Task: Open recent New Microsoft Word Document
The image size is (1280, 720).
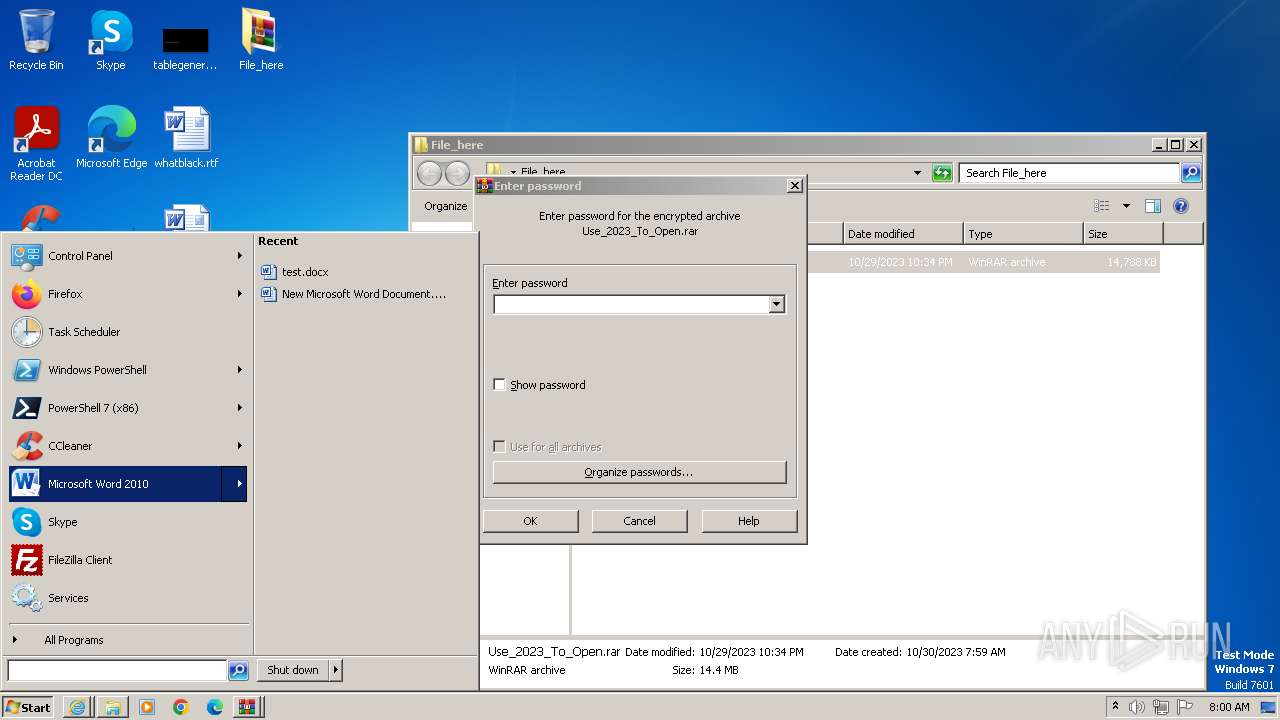Action: point(353,294)
